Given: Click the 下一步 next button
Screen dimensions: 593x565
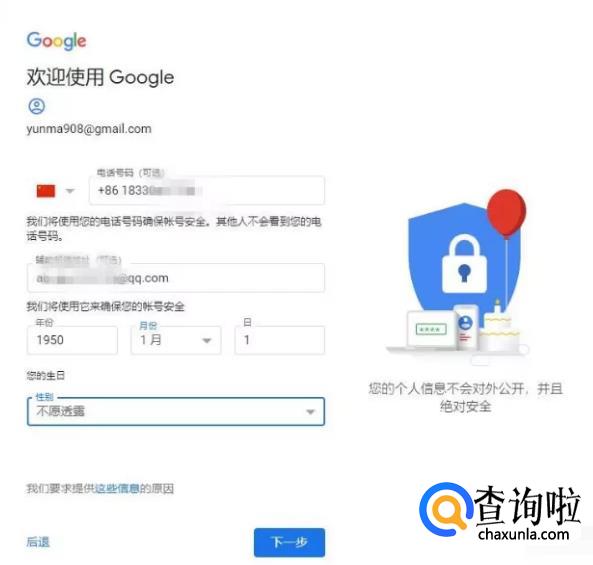Looking at the screenshot, I should [x=289, y=542].
